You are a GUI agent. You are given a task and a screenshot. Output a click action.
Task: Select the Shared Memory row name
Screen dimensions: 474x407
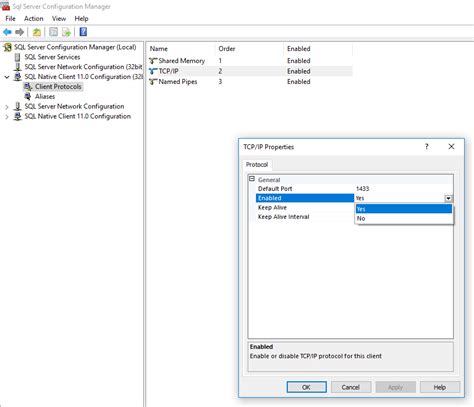tap(182, 61)
